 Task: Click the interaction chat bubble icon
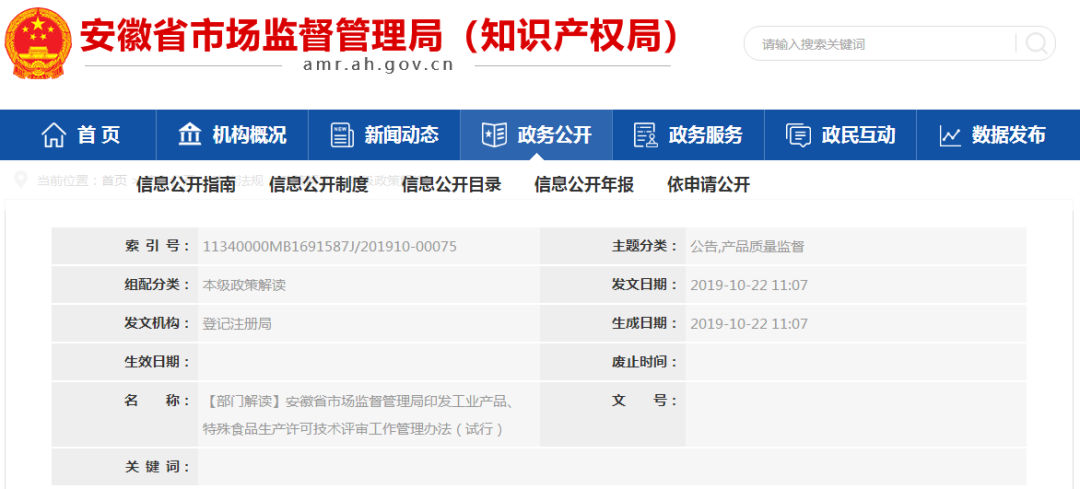coord(798,135)
